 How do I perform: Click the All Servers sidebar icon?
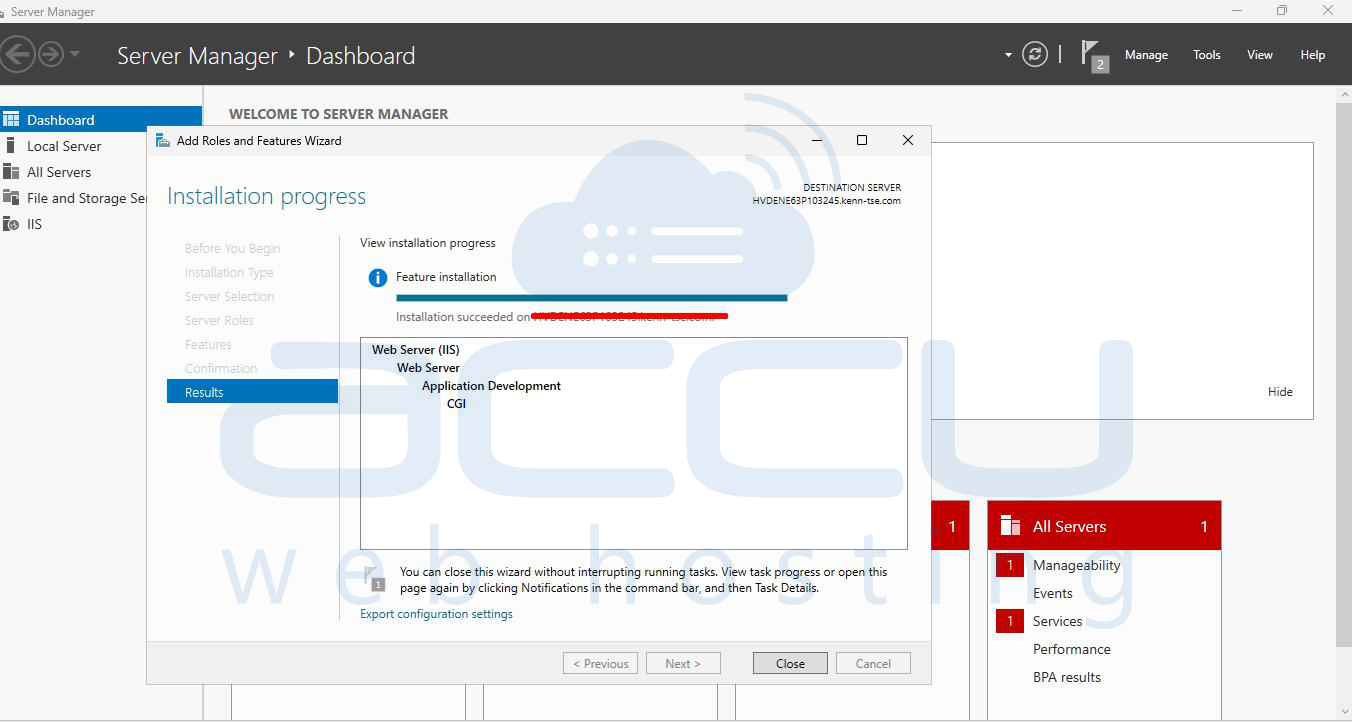coord(11,172)
